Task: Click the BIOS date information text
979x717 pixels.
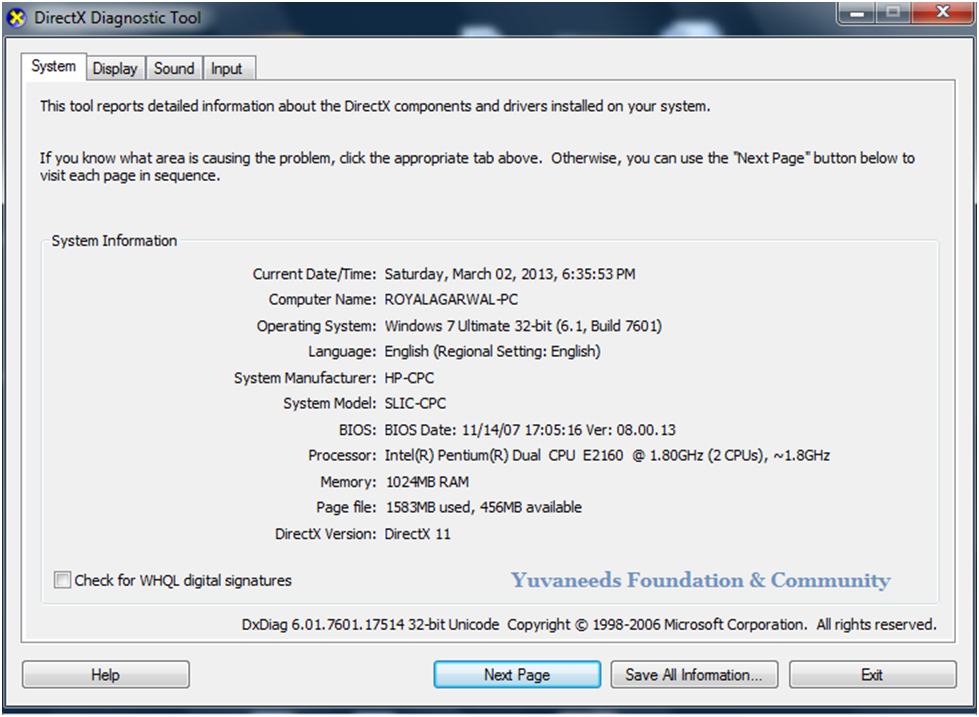Action: (x=529, y=429)
